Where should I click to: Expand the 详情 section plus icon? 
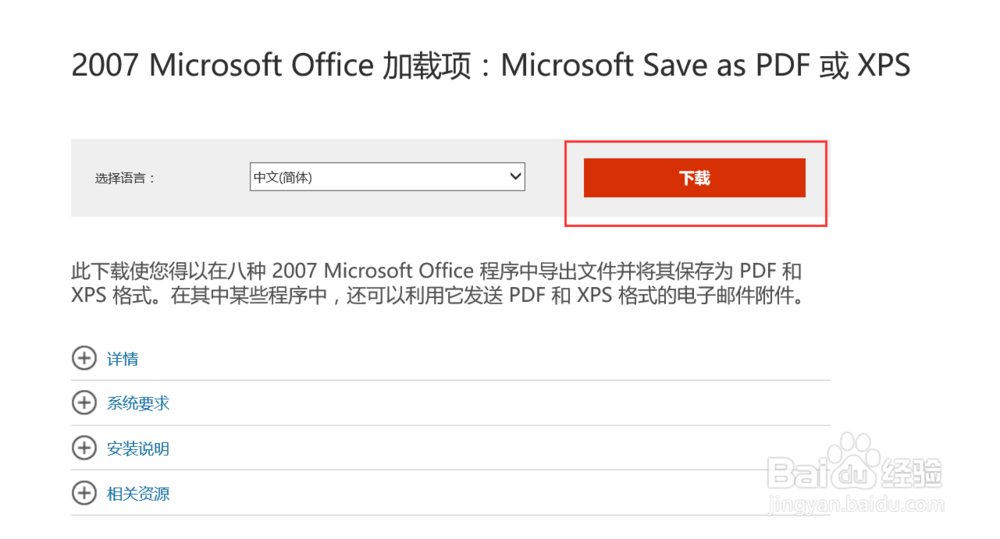[84, 358]
